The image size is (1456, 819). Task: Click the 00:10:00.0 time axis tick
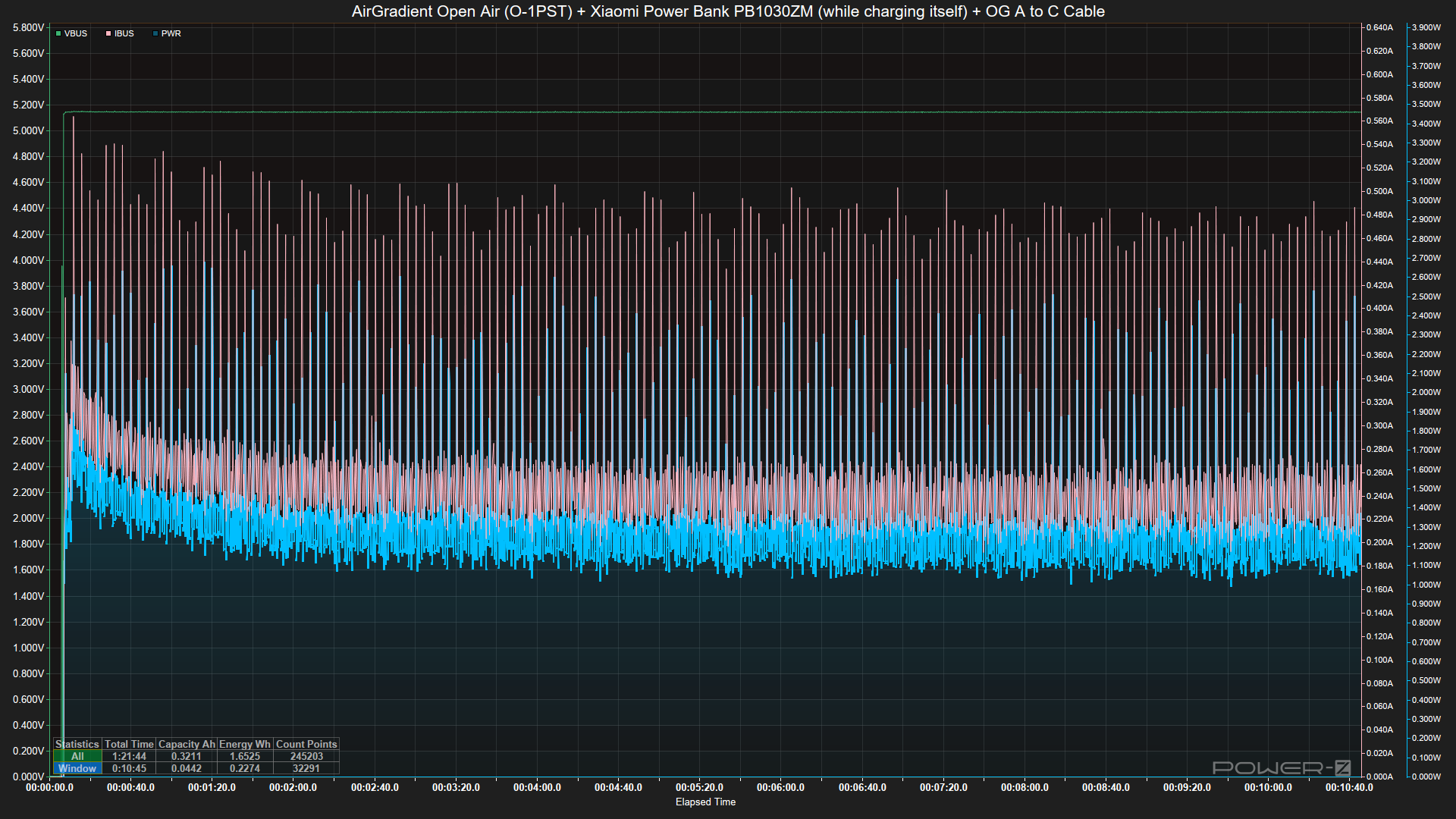coord(1268,787)
